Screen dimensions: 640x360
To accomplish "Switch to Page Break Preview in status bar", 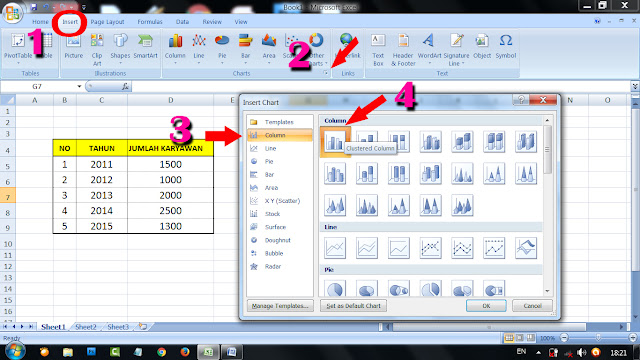I will 530,338.
